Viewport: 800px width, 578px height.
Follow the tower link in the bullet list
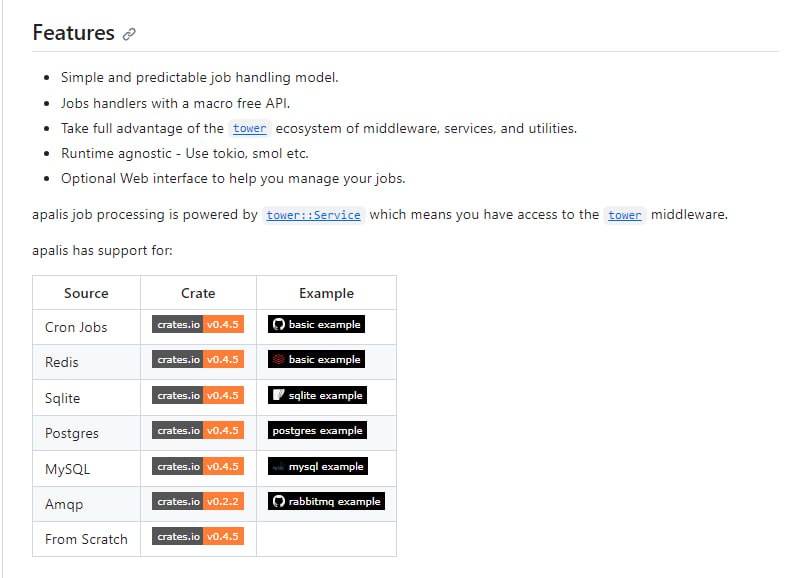click(x=250, y=129)
